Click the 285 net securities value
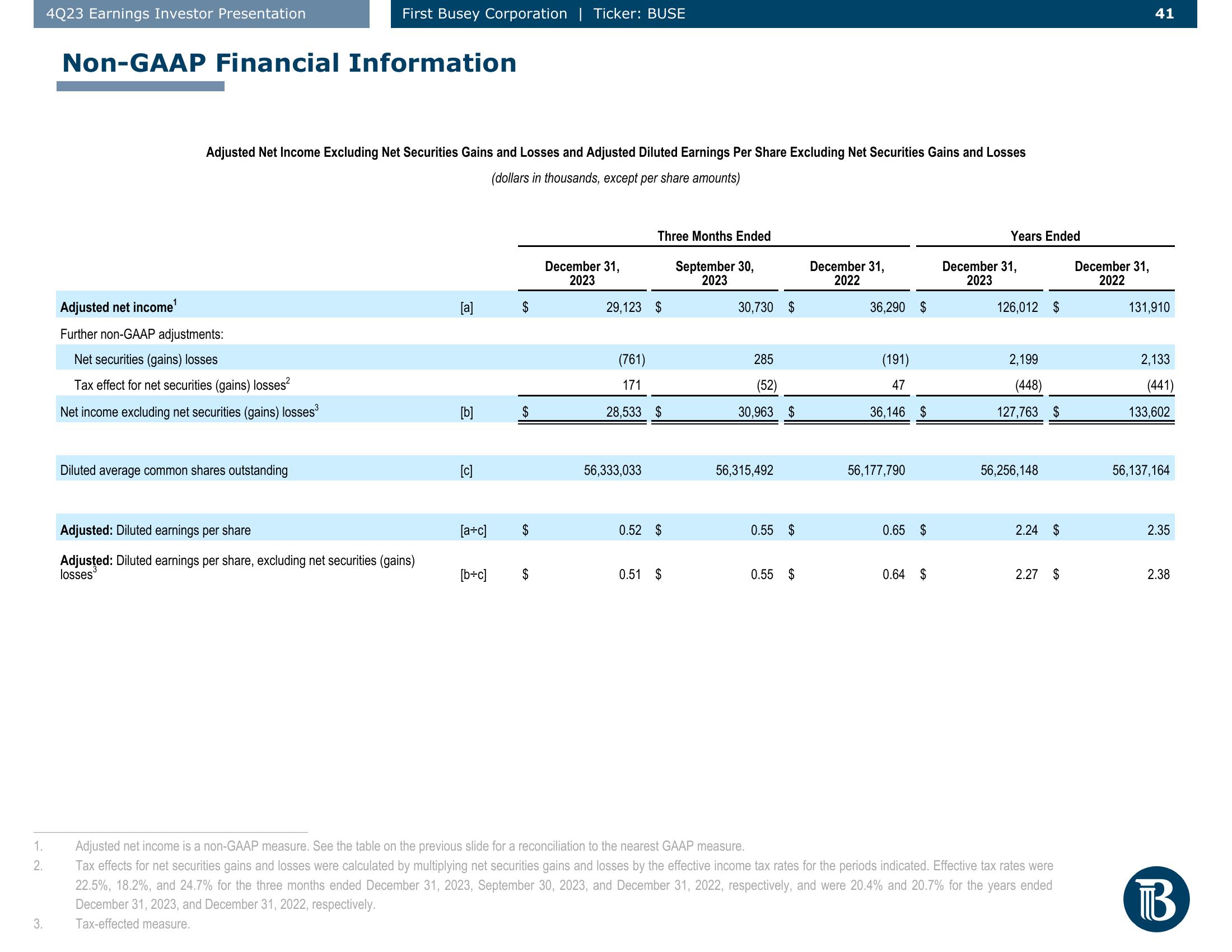The width and height of the screenshot is (1232, 952). coord(764,360)
